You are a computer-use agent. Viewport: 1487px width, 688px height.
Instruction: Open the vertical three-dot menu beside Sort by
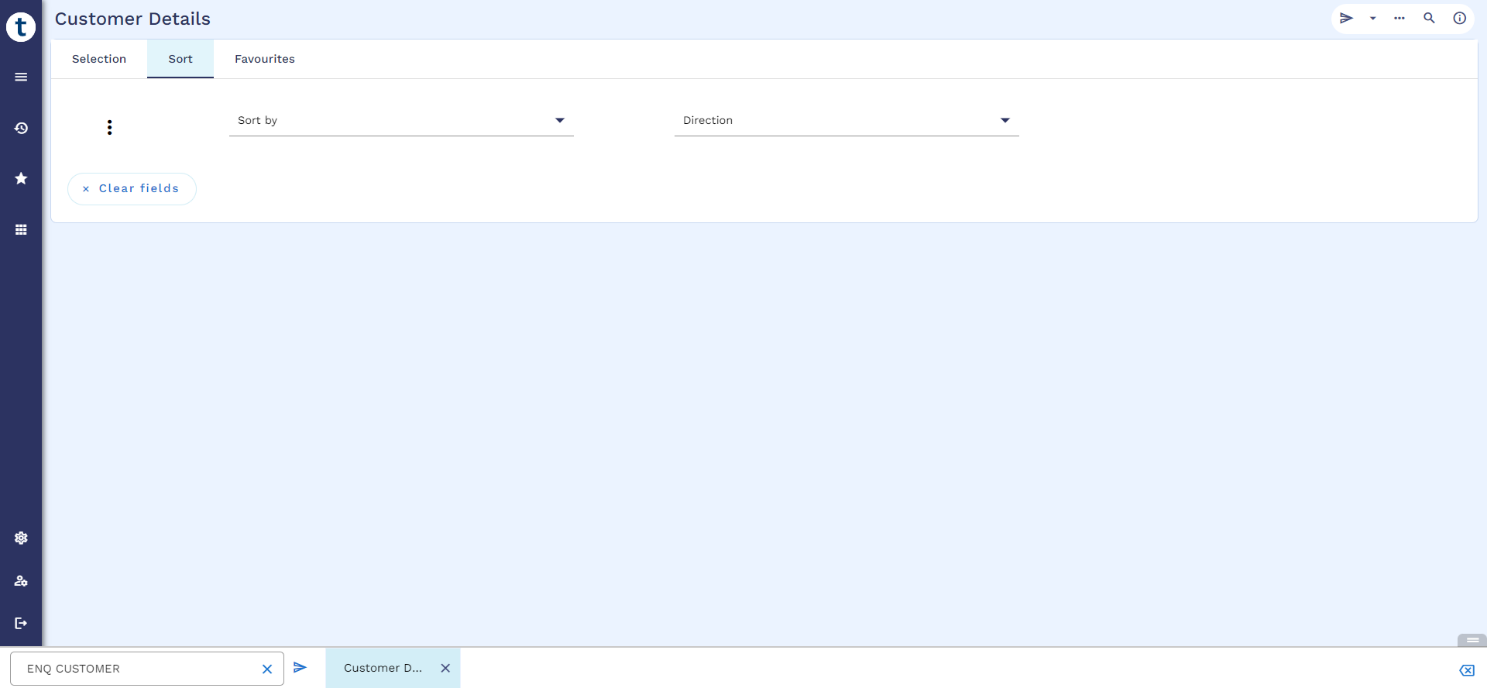pyautogui.click(x=110, y=128)
